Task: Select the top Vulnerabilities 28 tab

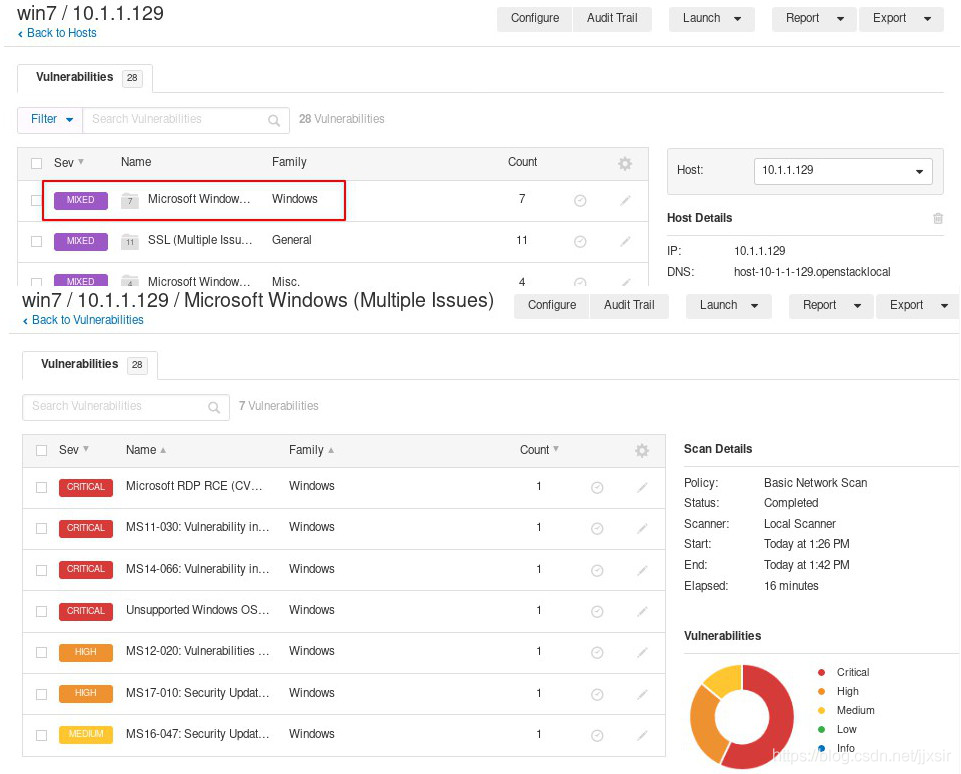Action: [x=85, y=78]
